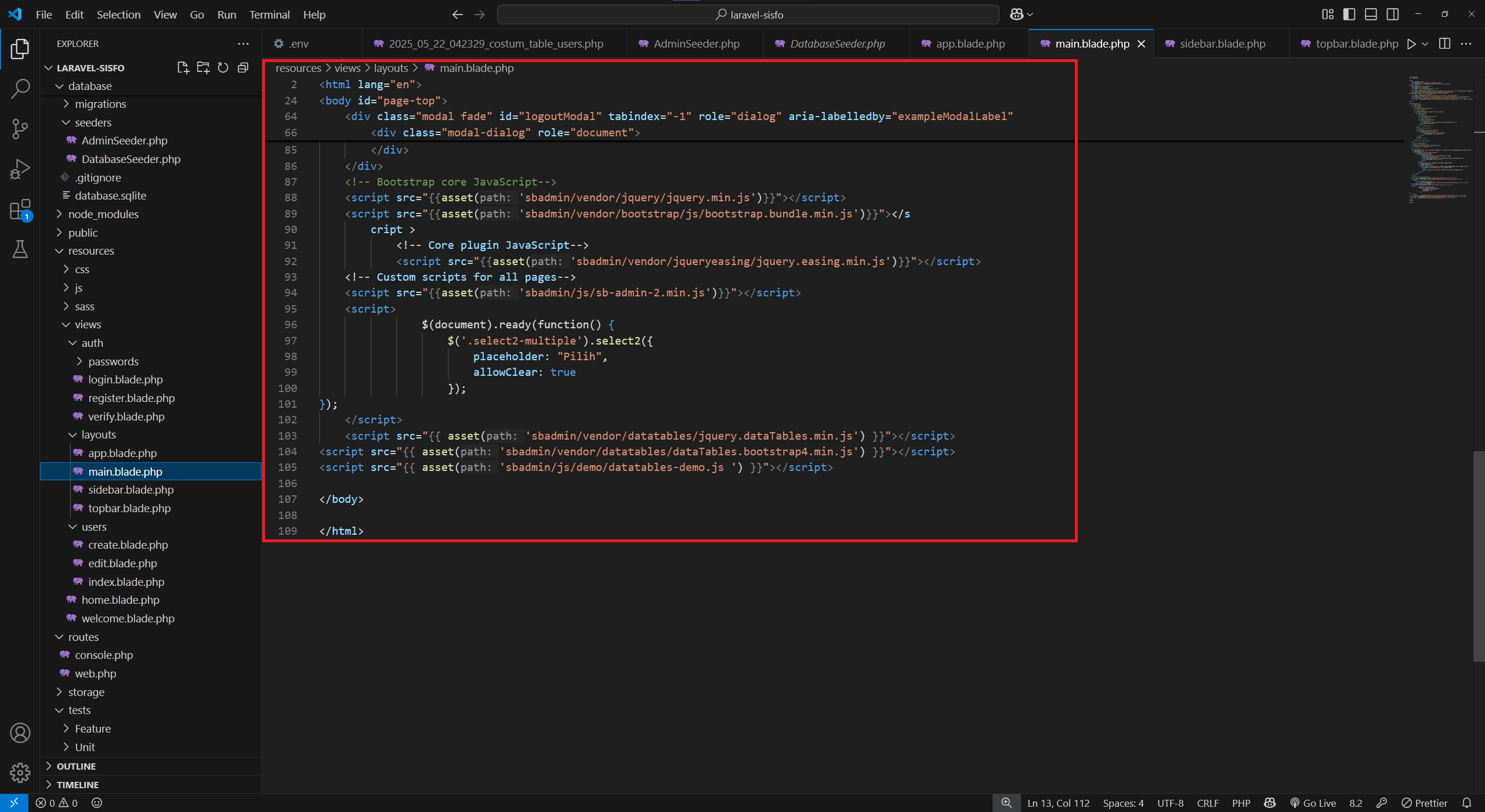Collapse the users folder
This screenshot has height=812, width=1485.
click(x=93, y=527)
